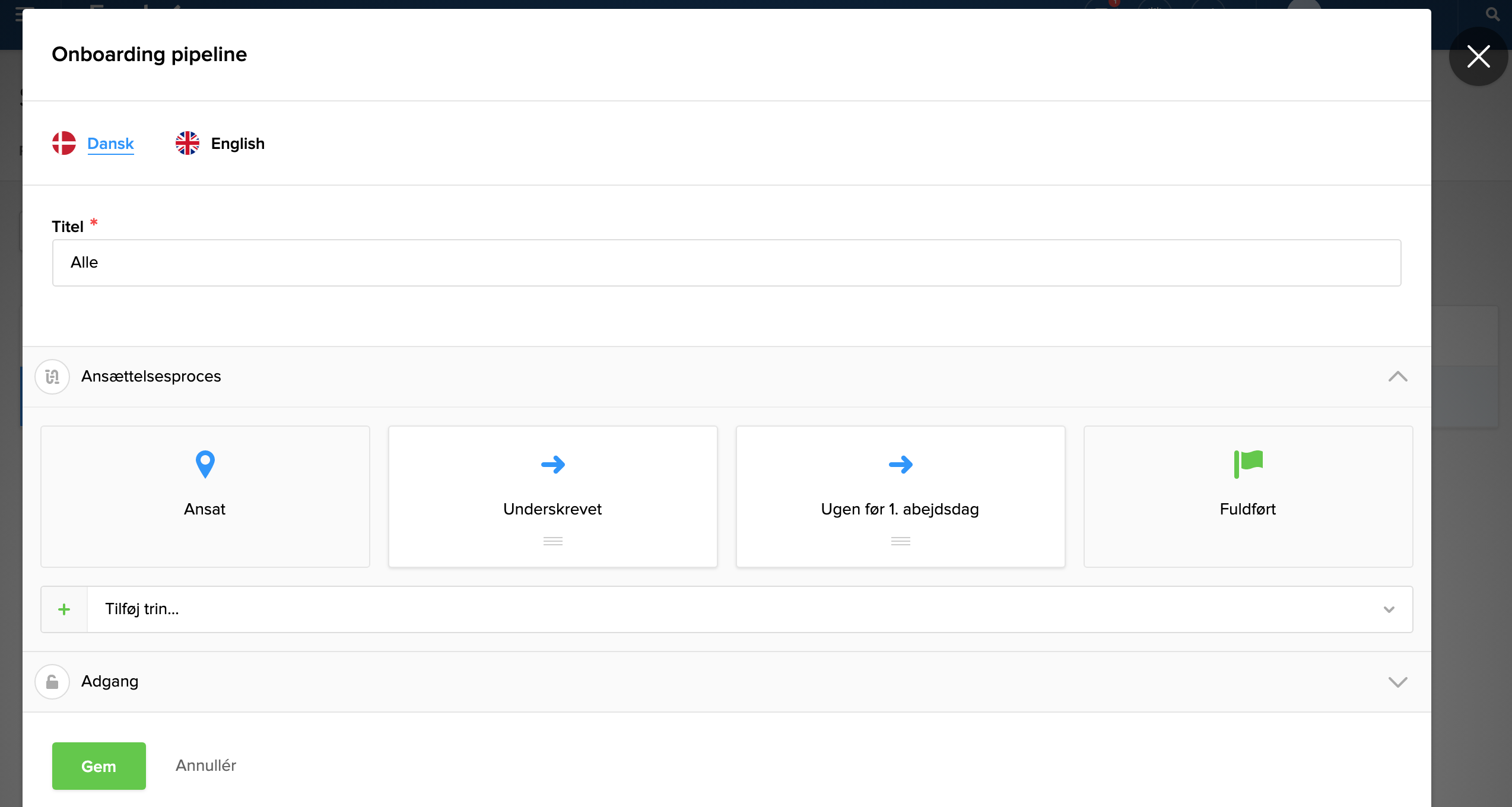The width and height of the screenshot is (1512, 807).
Task: Open the Tilføj trin dropdown
Action: (1389, 609)
